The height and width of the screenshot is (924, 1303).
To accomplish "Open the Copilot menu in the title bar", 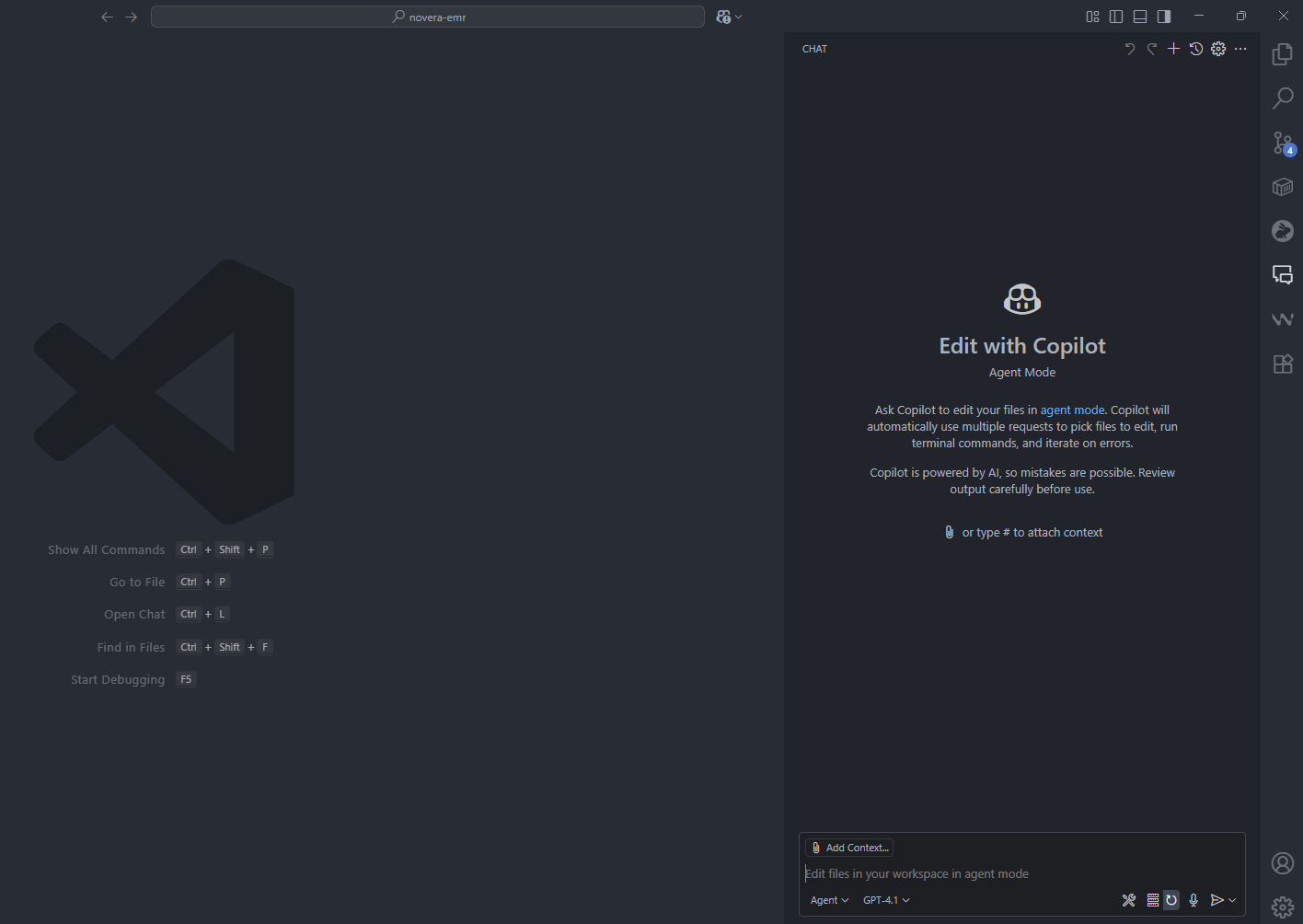I will pyautogui.click(x=729, y=17).
